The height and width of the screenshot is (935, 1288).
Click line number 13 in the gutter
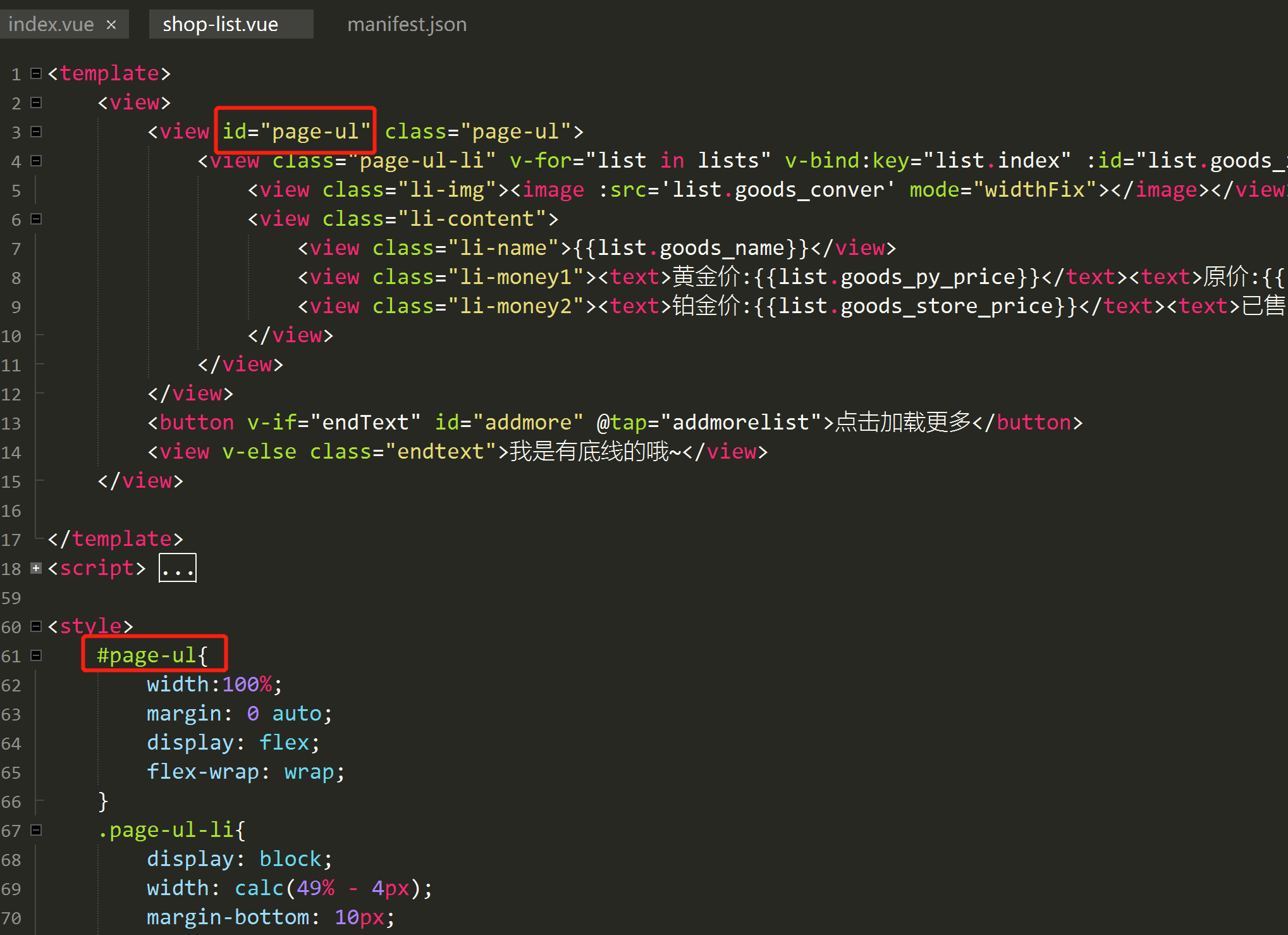11,423
